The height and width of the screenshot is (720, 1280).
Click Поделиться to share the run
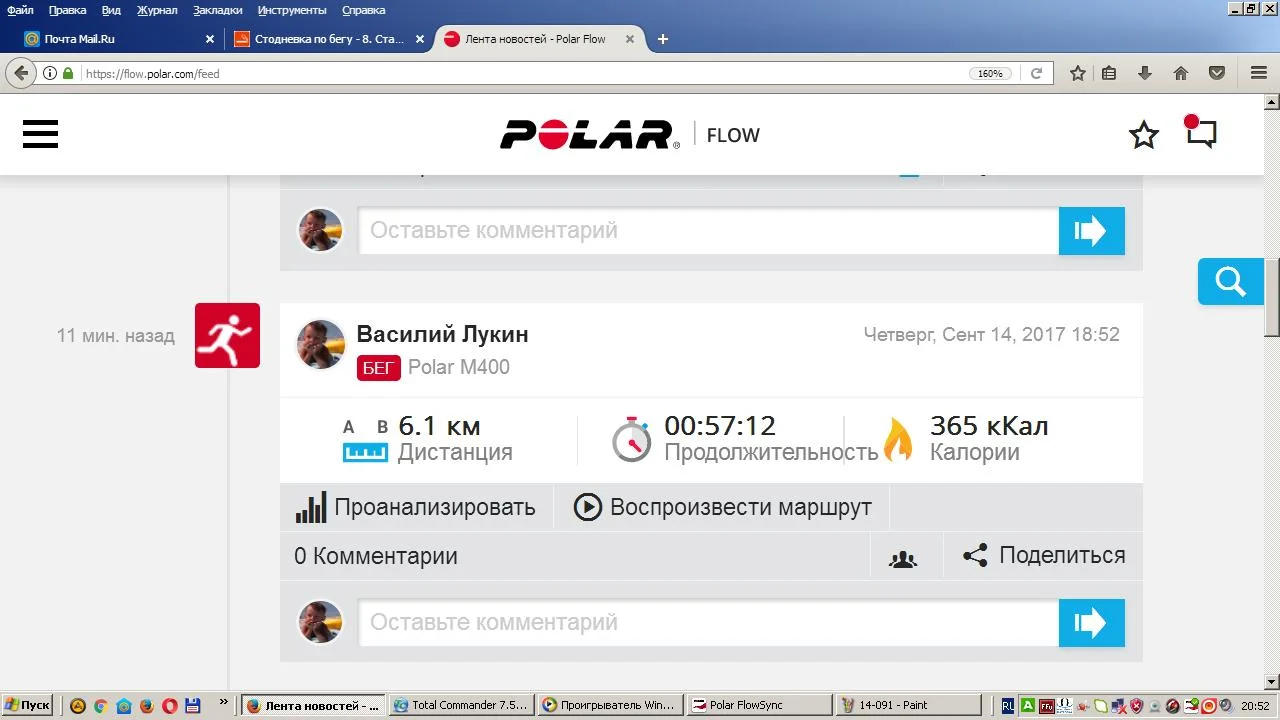click(x=1044, y=555)
